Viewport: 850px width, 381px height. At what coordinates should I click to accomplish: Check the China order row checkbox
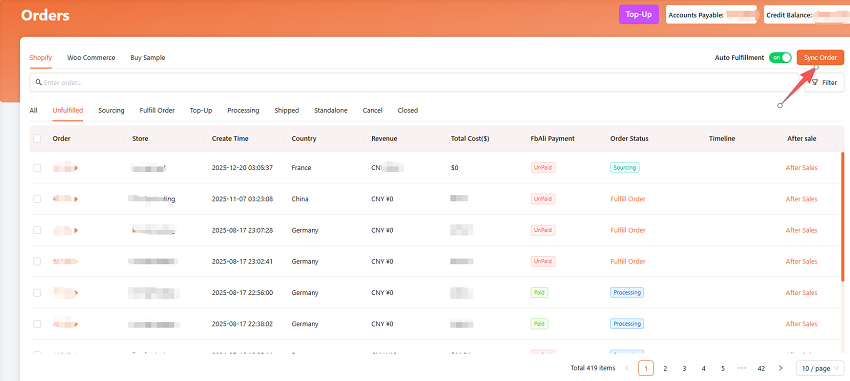(37, 199)
